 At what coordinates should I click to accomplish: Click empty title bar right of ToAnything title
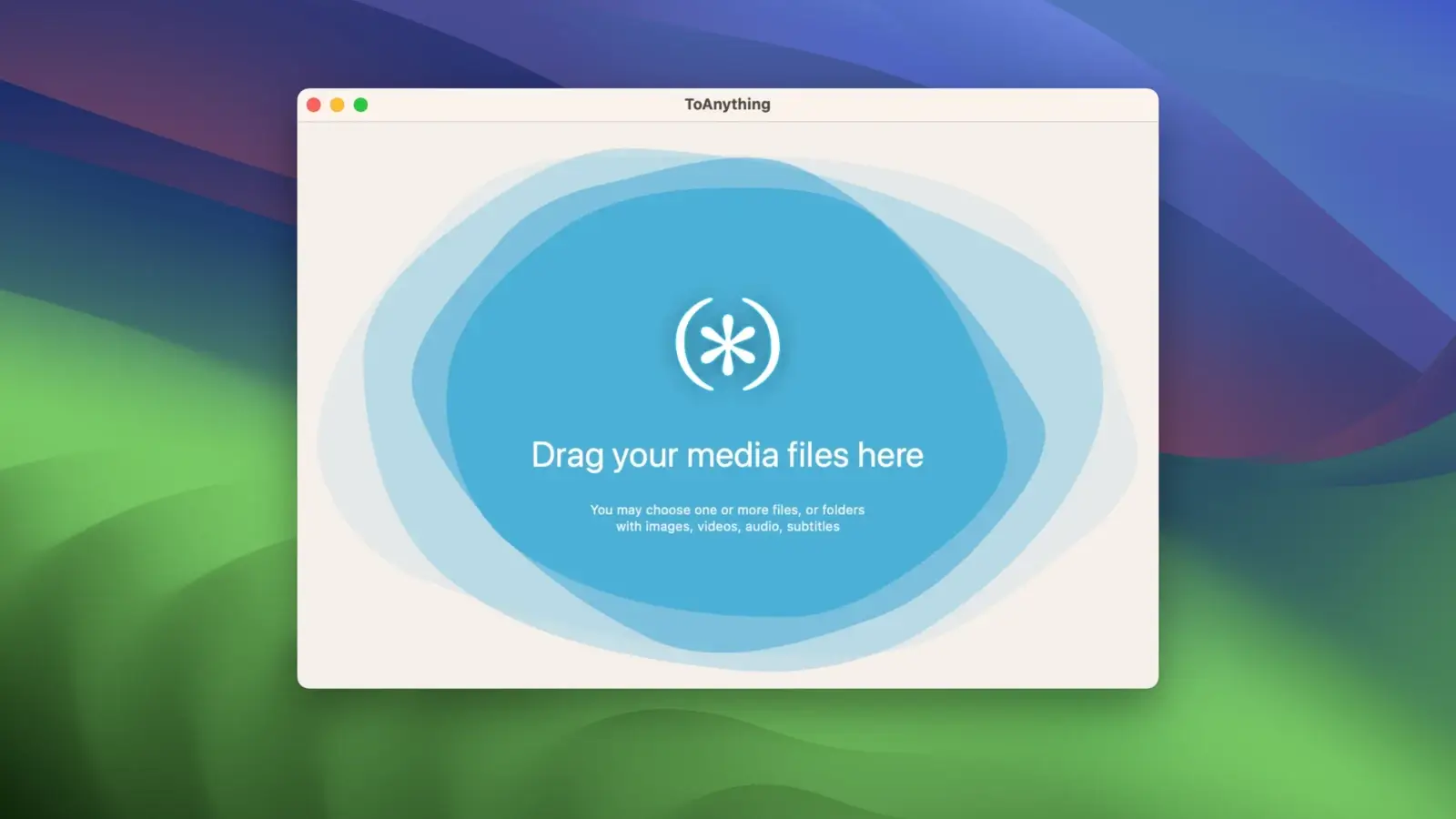(x=955, y=105)
